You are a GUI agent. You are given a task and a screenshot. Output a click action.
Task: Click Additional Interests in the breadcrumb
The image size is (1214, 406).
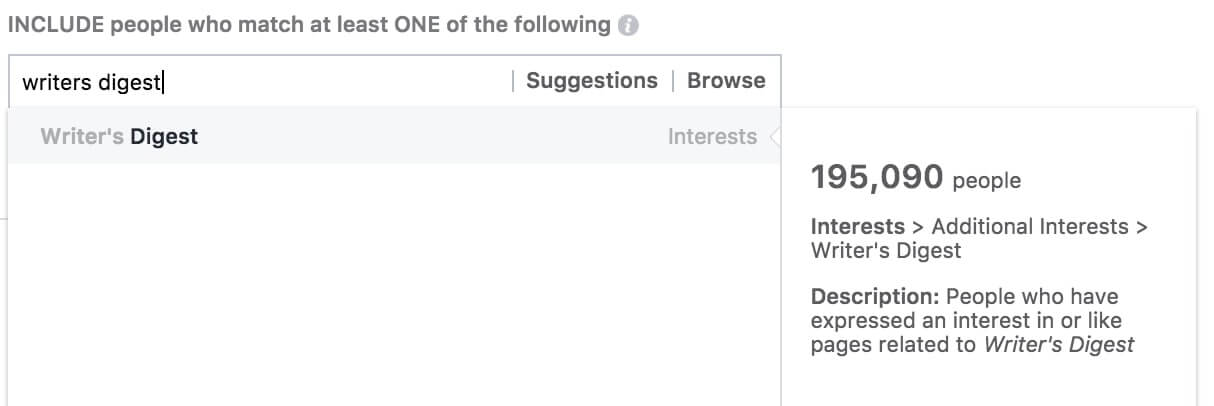coord(1029,226)
